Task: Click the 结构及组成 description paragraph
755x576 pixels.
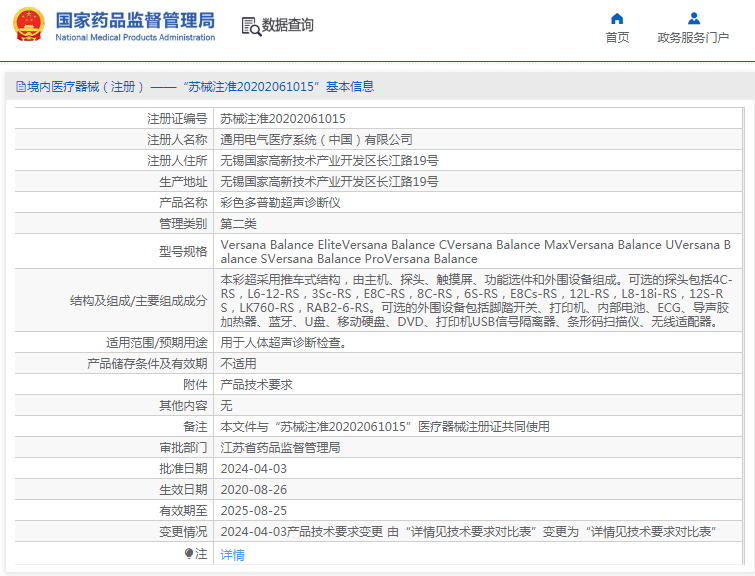Action: [x=476, y=301]
